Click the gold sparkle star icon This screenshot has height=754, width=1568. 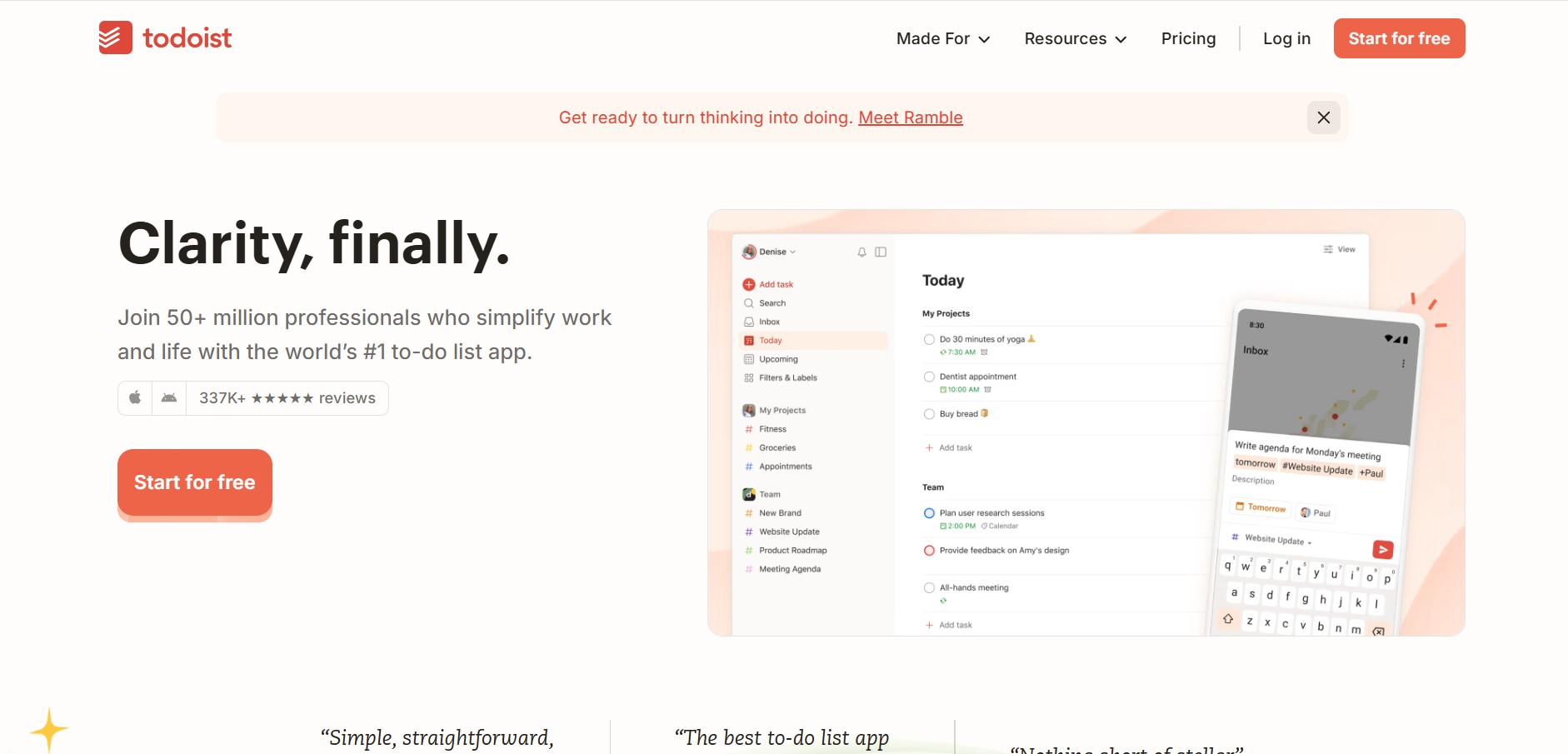[48, 730]
